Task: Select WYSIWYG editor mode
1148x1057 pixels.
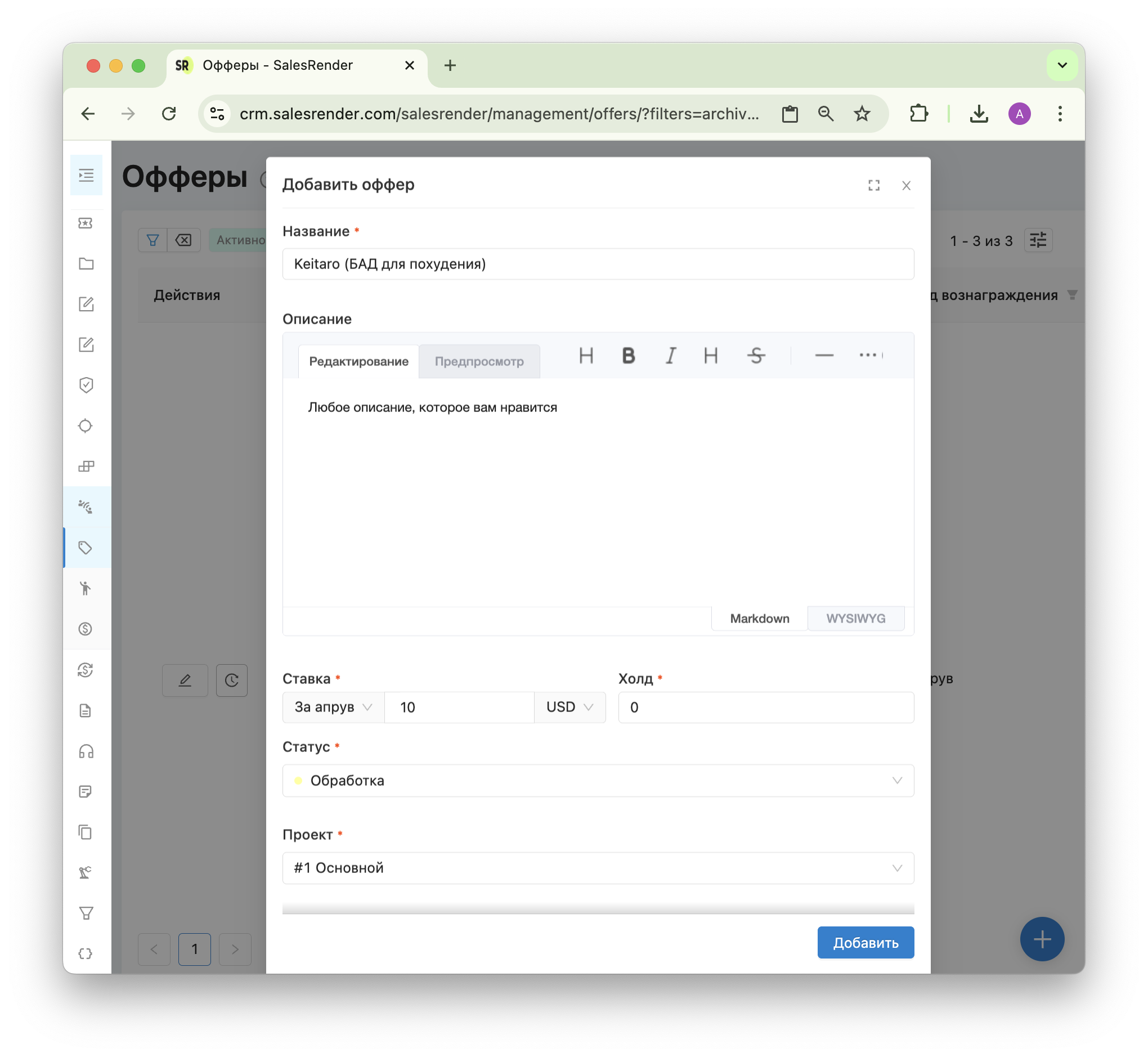Action: coord(856,619)
